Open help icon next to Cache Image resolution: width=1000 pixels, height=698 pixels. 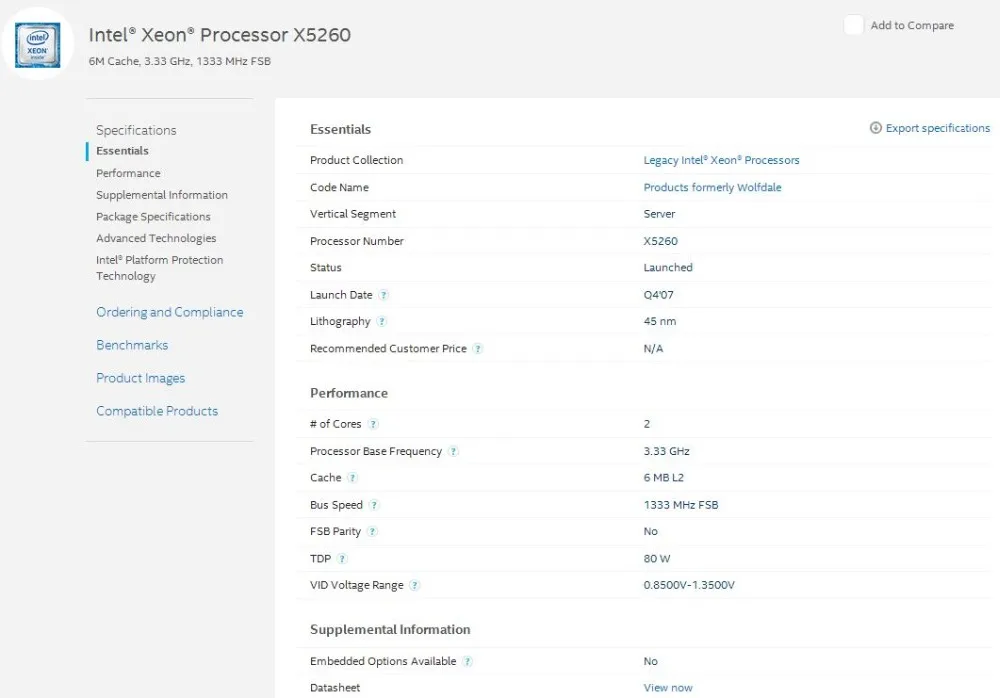click(x=353, y=477)
